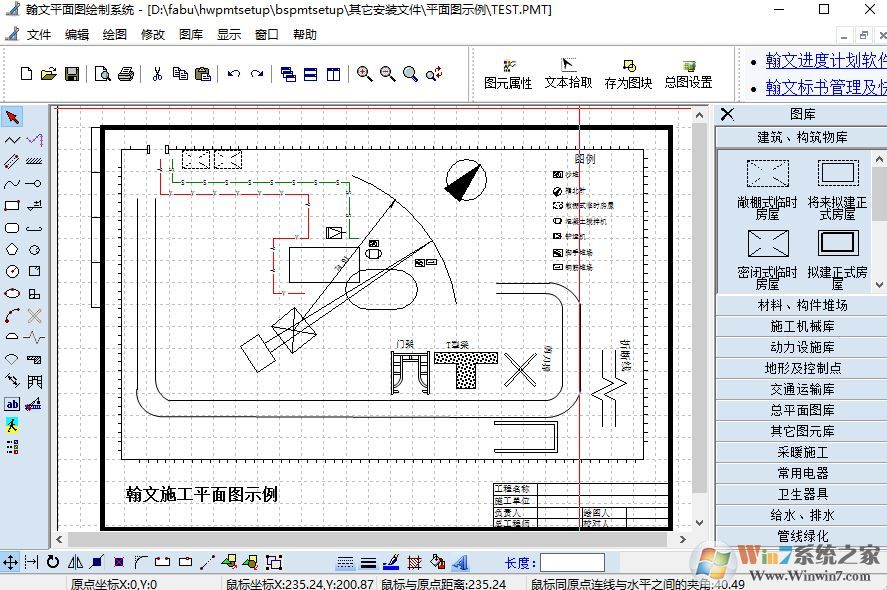Viewport: 887px width, 590px height.
Task: Click the Print icon in toolbar
Action: (126, 74)
